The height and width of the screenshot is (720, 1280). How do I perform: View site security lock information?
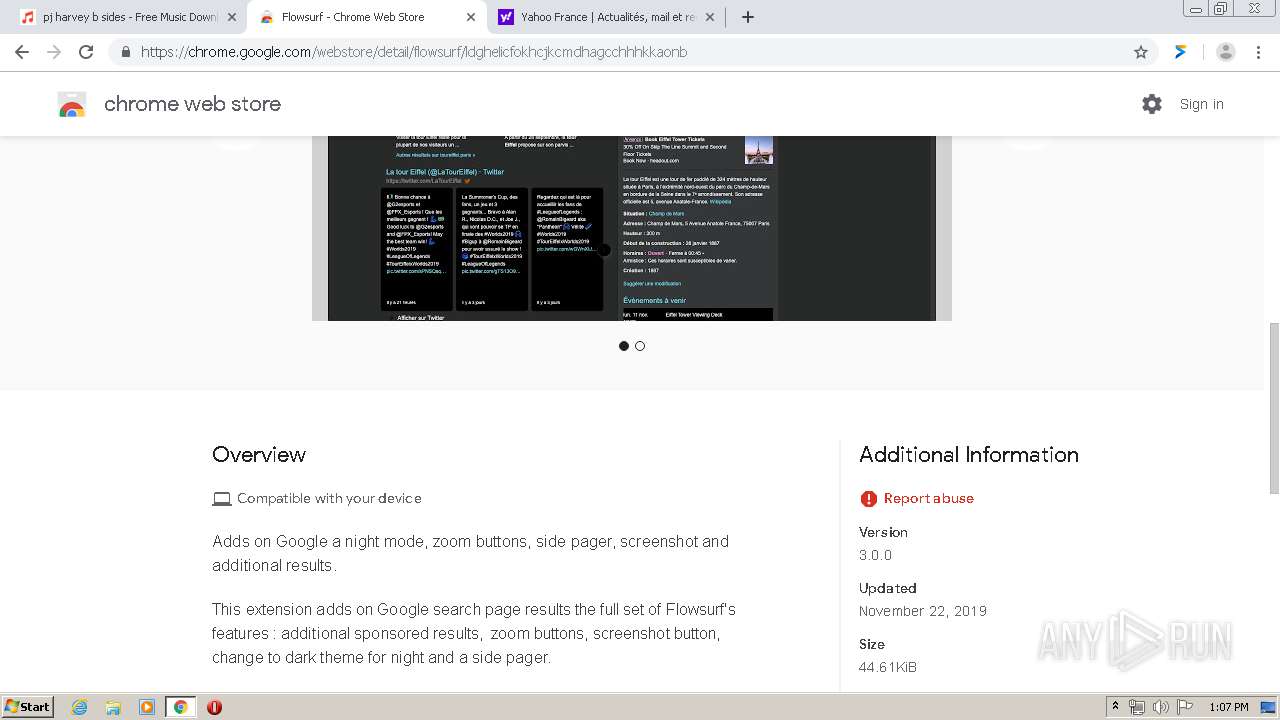point(125,52)
